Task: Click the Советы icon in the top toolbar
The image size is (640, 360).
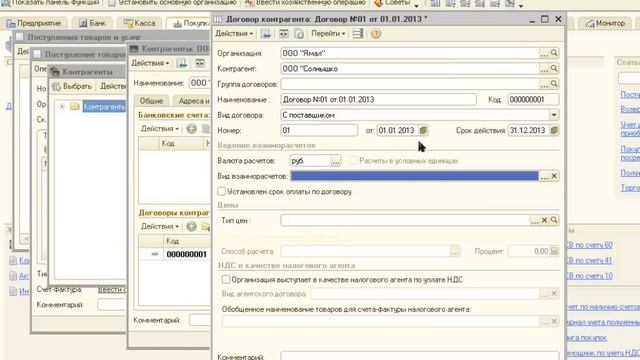Action: [378, 3]
